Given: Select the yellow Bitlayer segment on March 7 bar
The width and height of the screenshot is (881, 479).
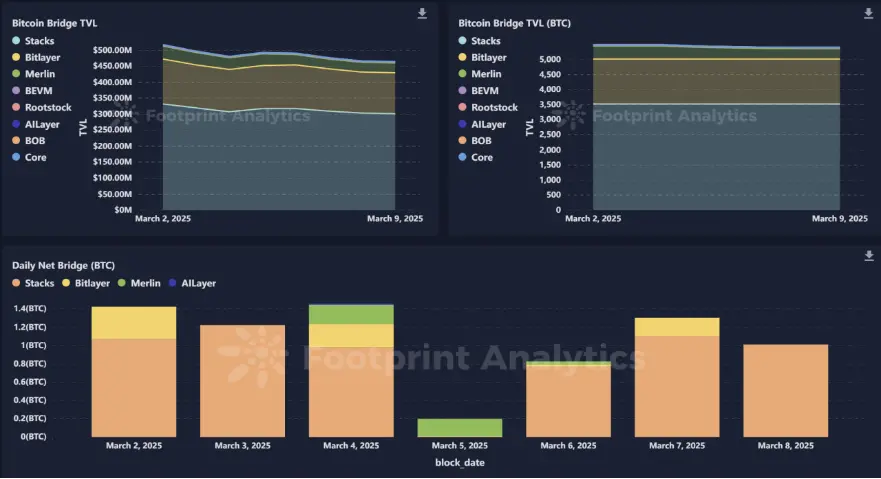Looking at the screenshot, I should (x=677, y=327).
